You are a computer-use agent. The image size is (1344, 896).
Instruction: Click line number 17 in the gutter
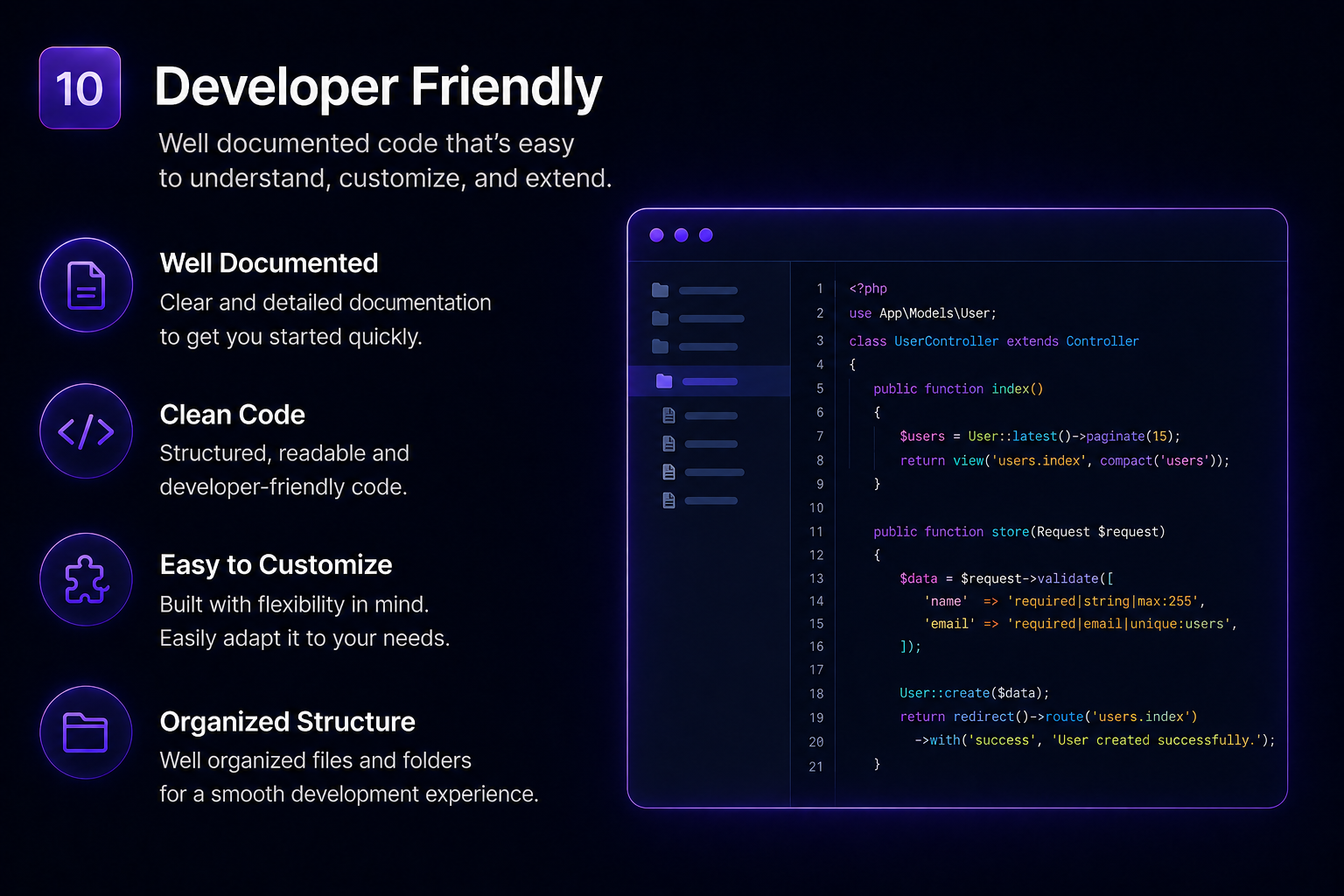pyautogui.click(x=816, y=669)
